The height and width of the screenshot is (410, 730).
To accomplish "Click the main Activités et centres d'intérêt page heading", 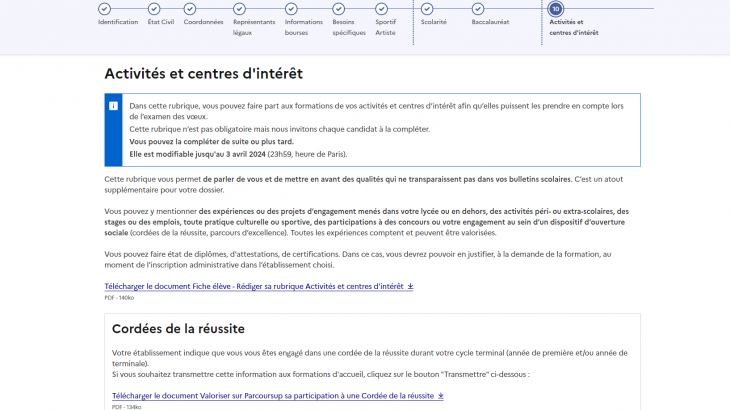I will point(203,73).
